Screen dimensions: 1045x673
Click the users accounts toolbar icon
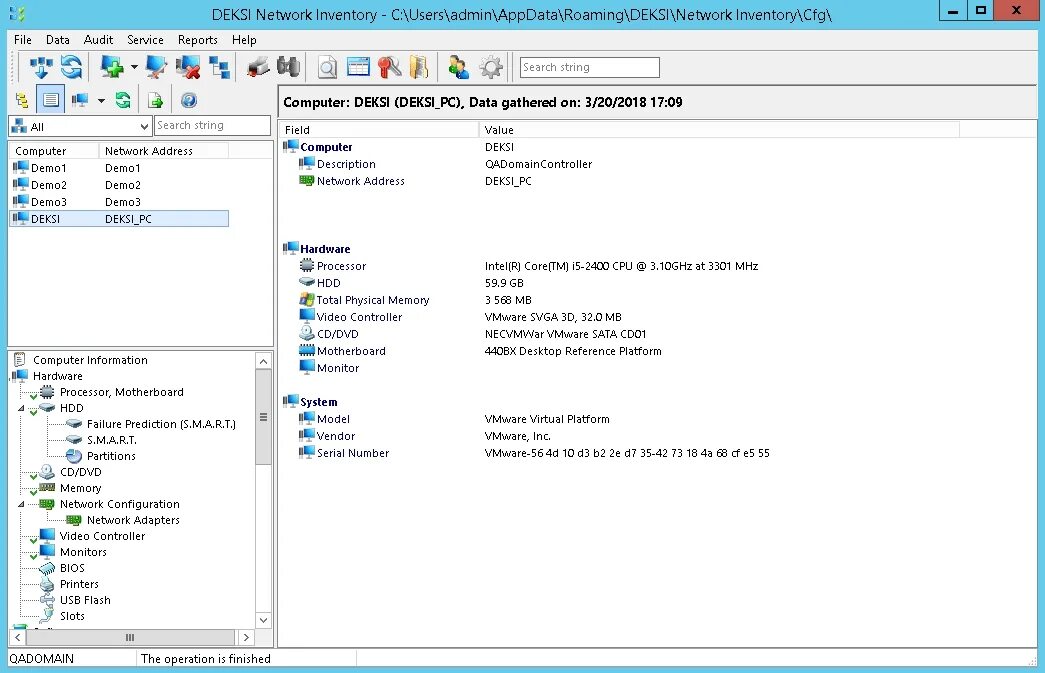point(459,67)
